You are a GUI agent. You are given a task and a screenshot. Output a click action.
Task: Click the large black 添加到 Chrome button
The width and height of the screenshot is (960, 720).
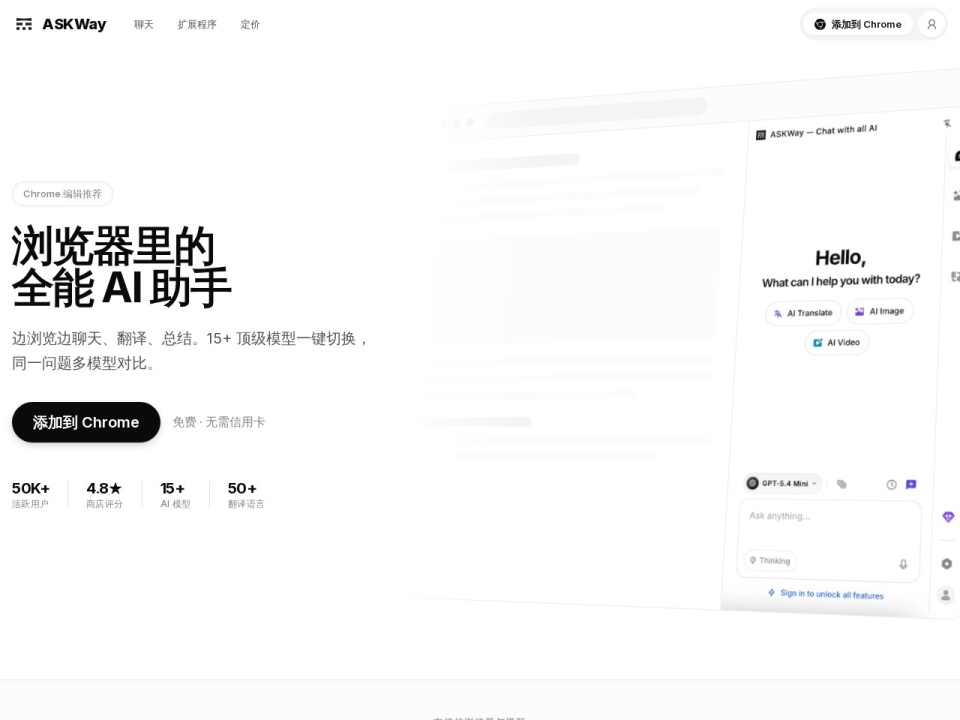(86, 422)
